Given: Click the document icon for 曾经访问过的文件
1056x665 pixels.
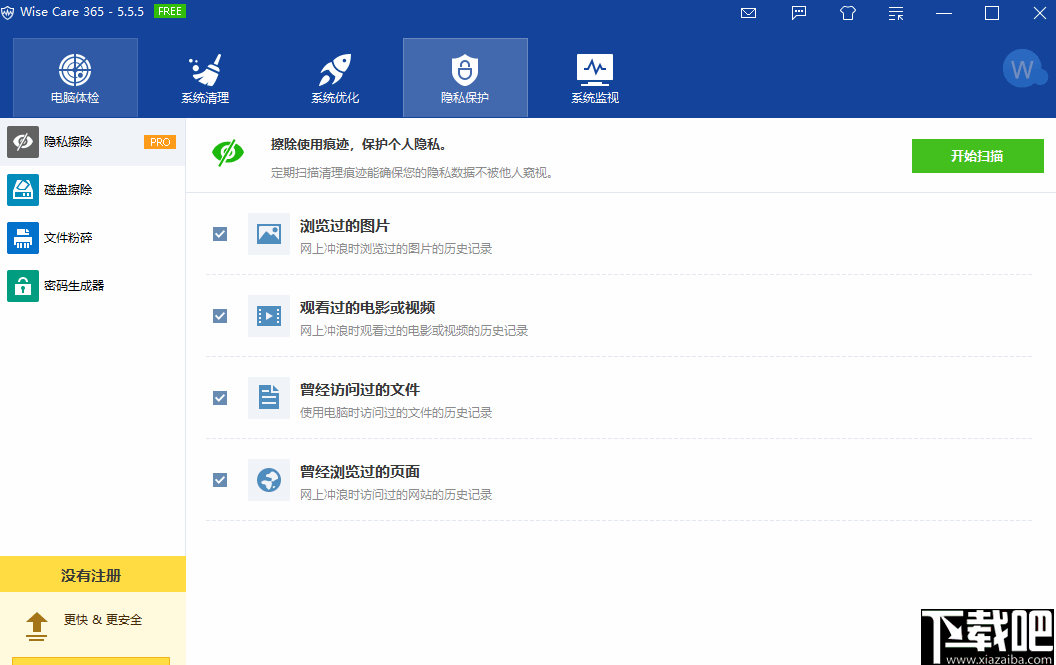Looking at the screenshot, I should tap(269, 398).
